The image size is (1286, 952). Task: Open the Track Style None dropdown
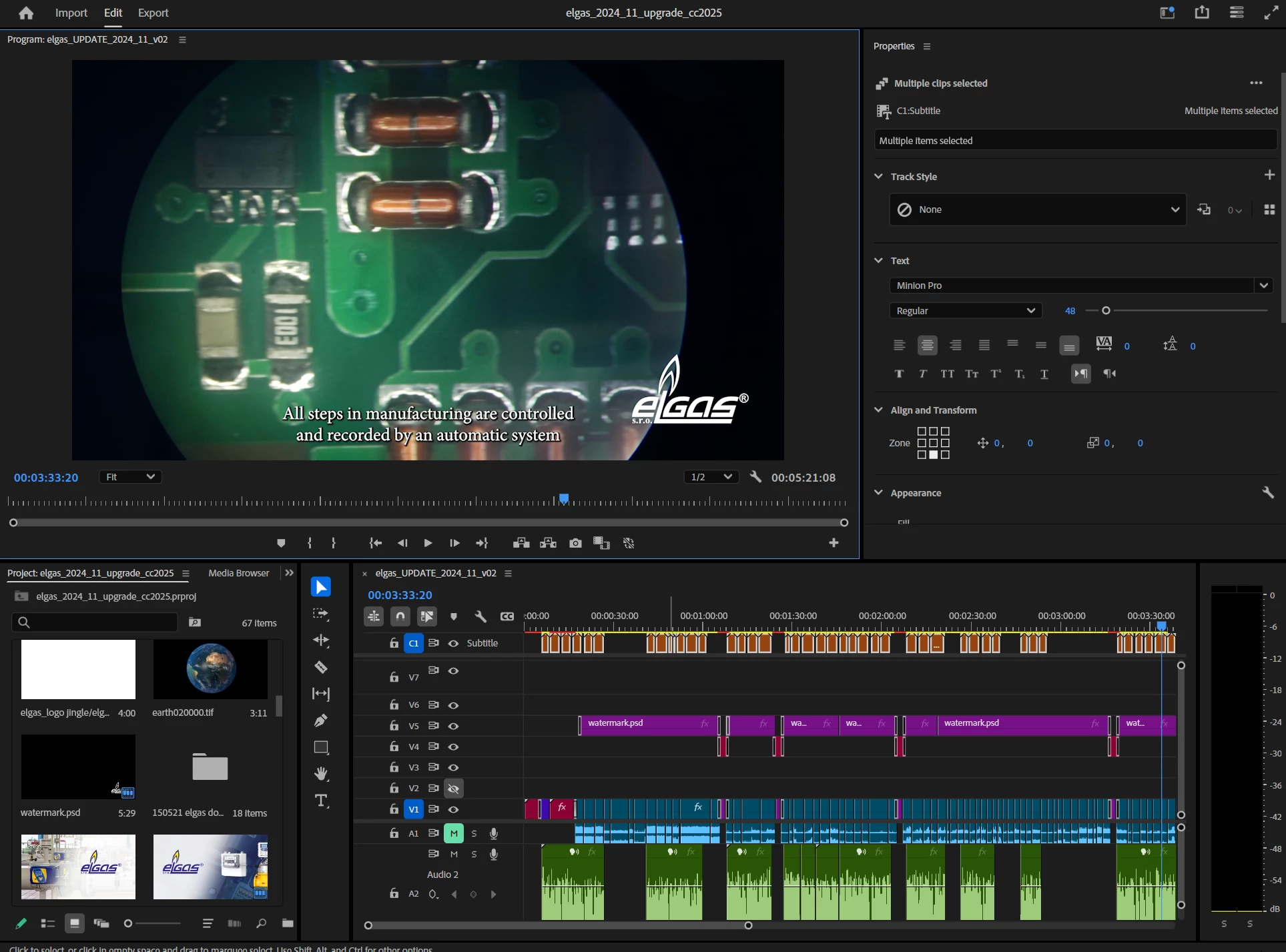[1038, 209]
